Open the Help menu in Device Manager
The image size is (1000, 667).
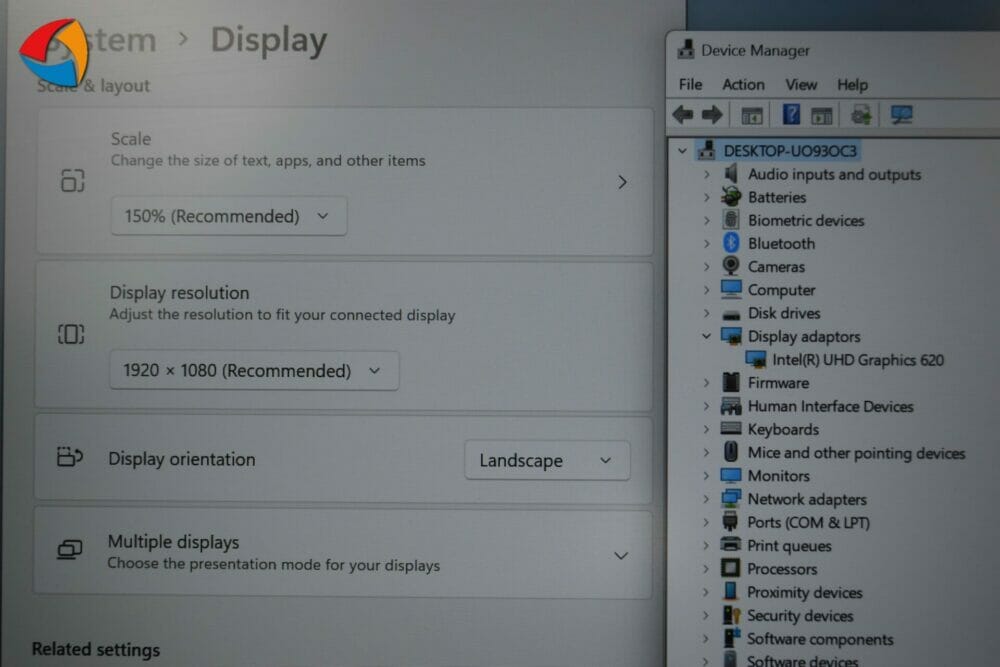tap(852, 84)
